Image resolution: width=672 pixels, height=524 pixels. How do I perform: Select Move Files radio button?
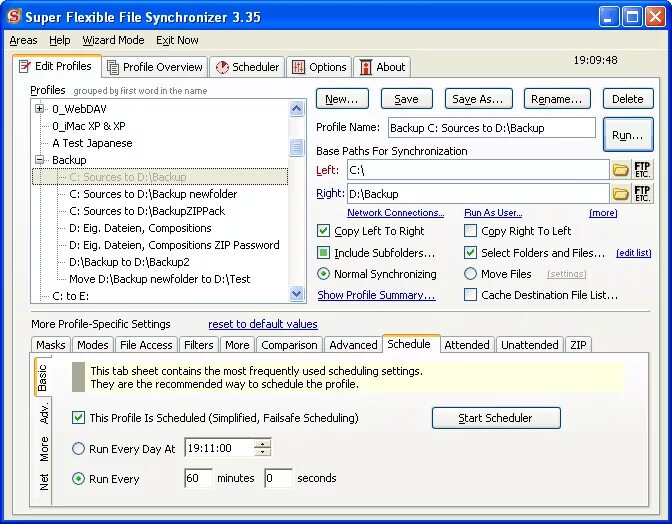[470, 274]
